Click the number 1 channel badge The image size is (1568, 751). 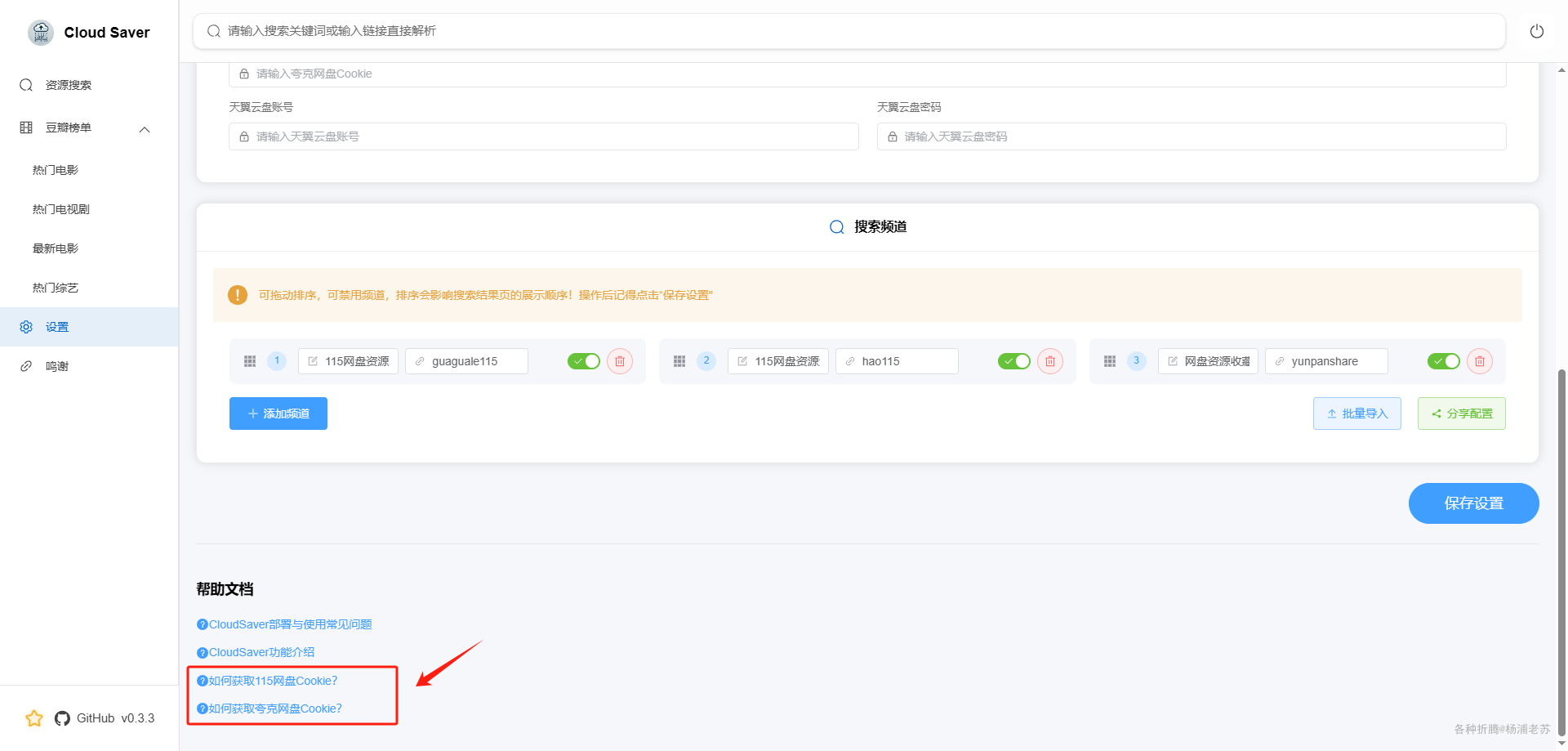pos(277,360)
